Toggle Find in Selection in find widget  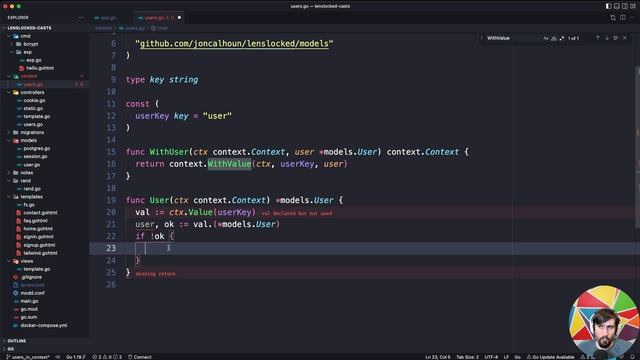coord(616,38)
